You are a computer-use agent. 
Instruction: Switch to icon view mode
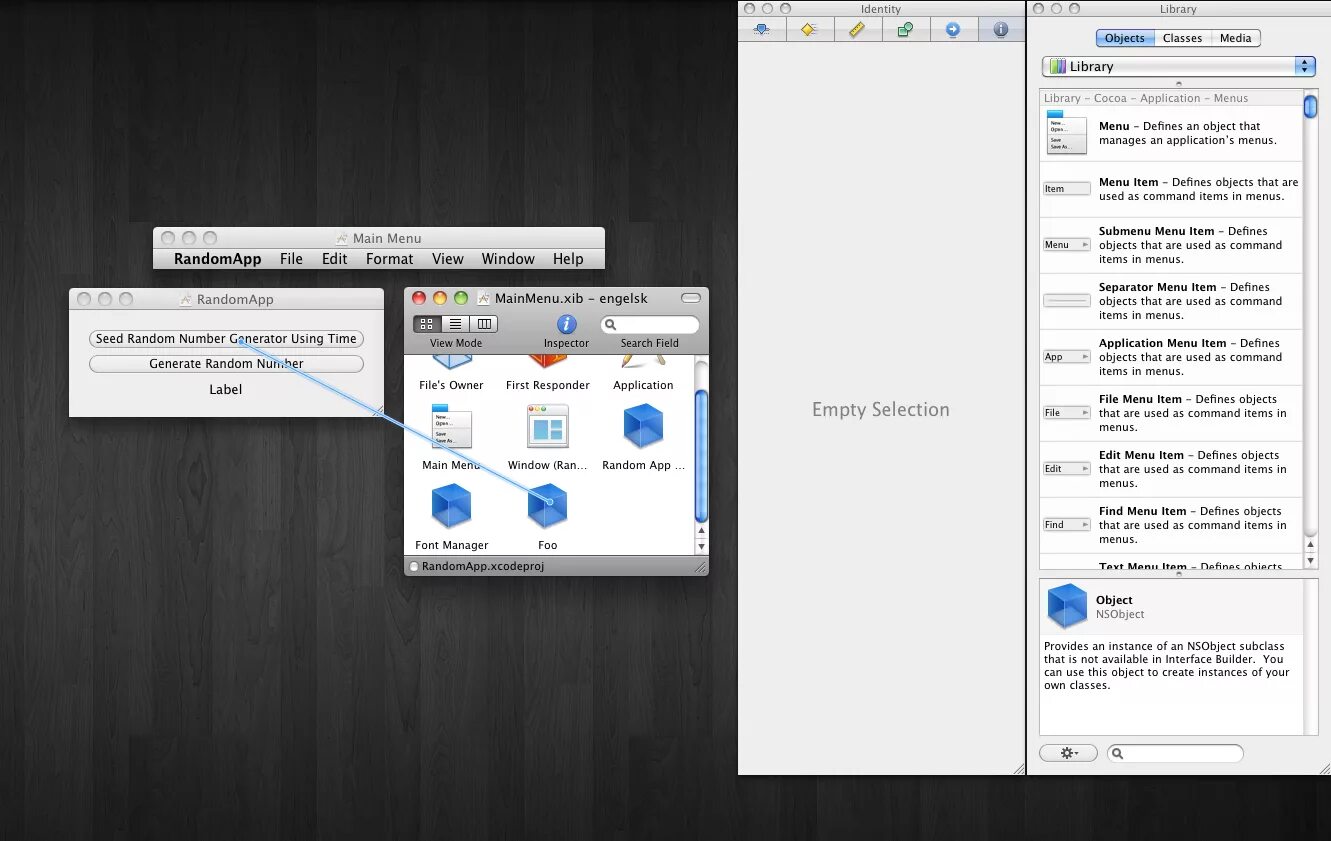point(427,324)
